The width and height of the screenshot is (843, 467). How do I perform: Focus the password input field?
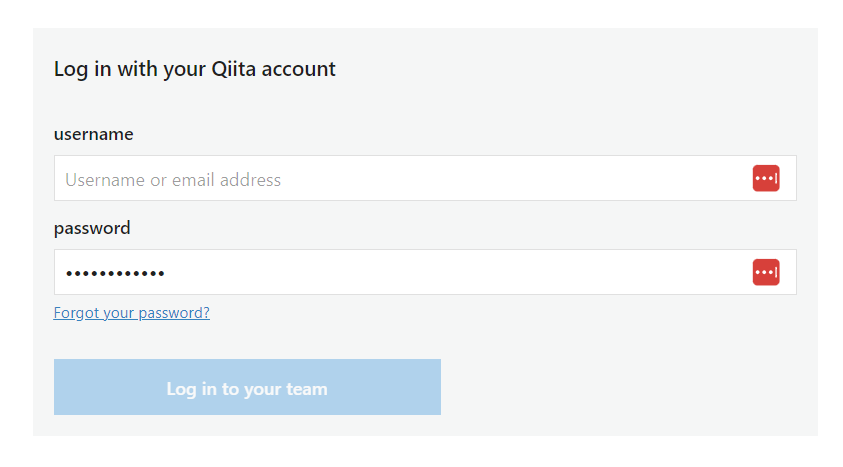click(425, 272)
